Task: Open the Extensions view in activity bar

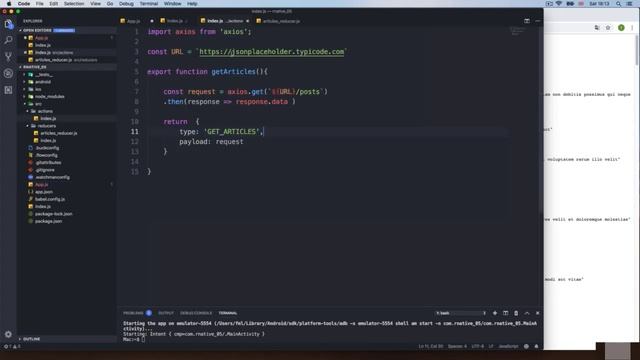Action: [8, 90]
